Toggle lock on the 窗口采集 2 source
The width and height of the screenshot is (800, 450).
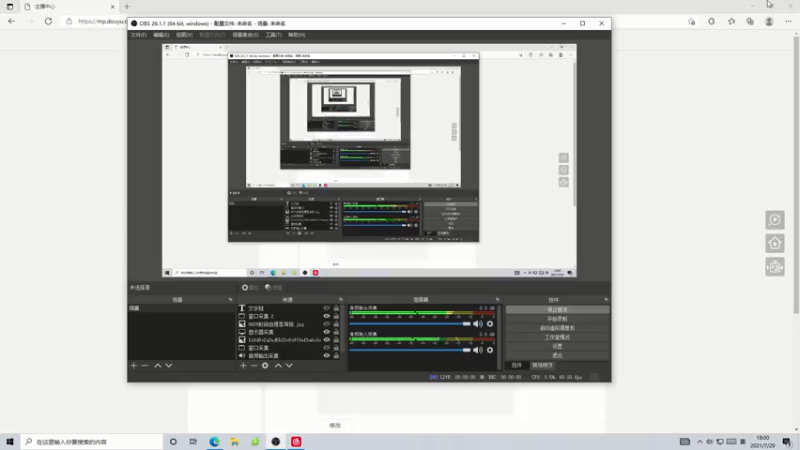click(x=336, y=316)
